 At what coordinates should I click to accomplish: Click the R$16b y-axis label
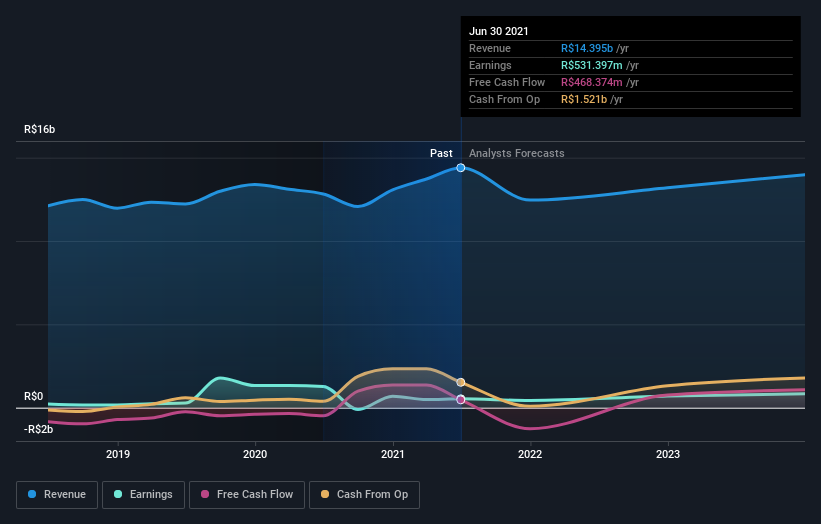[39, 129]
